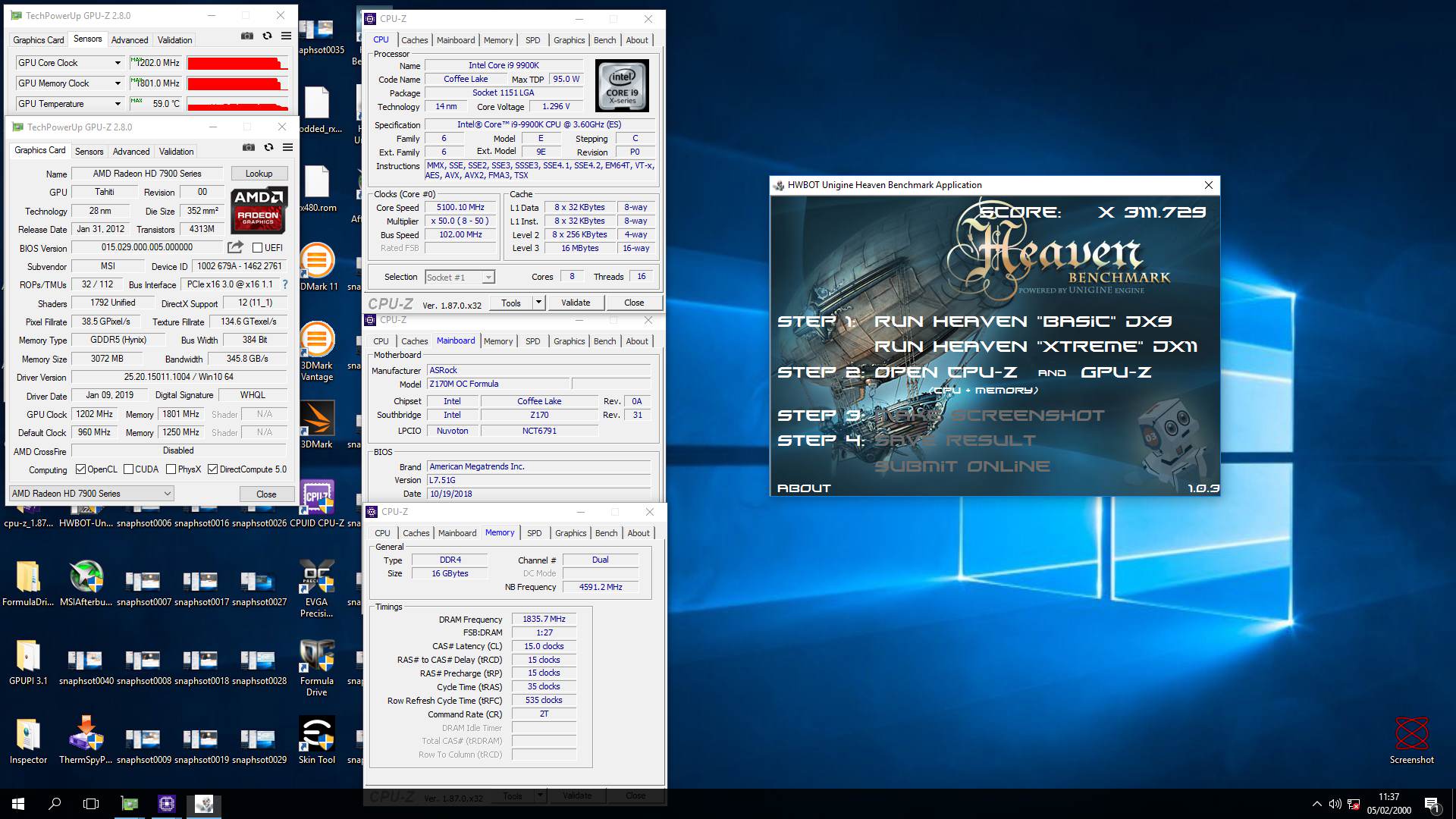Click the taskbar search magnifier icon
The width and height of the screenshot is (1456, 819).
click(x=55, y=804)
